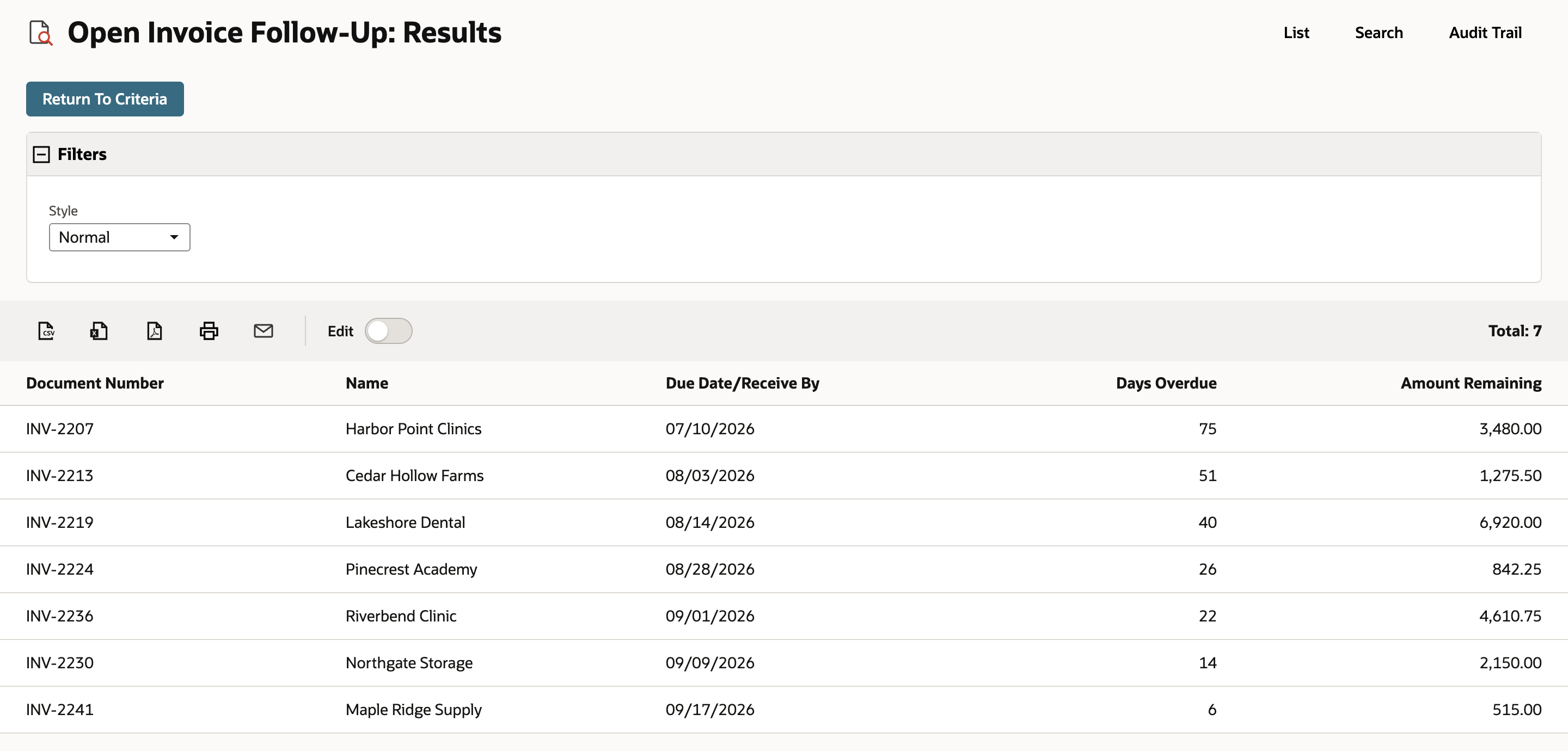Click the Print icon
The image size is (1568, 751).
[x=209, y=330]
